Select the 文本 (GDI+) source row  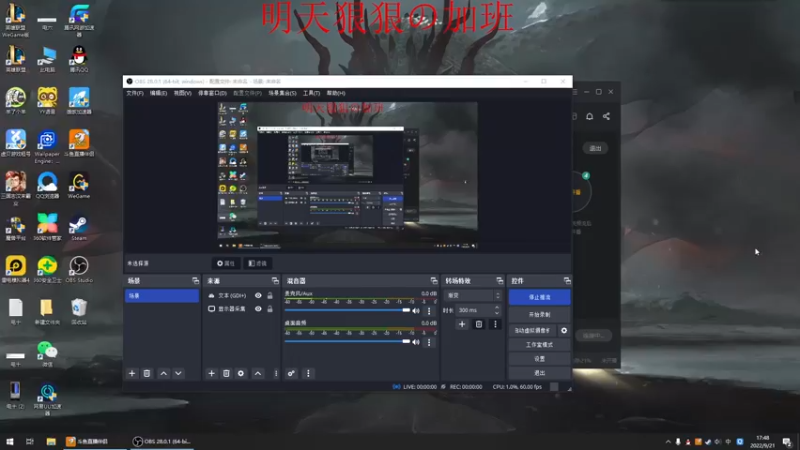pyautogui.click(x=241, y=295)
